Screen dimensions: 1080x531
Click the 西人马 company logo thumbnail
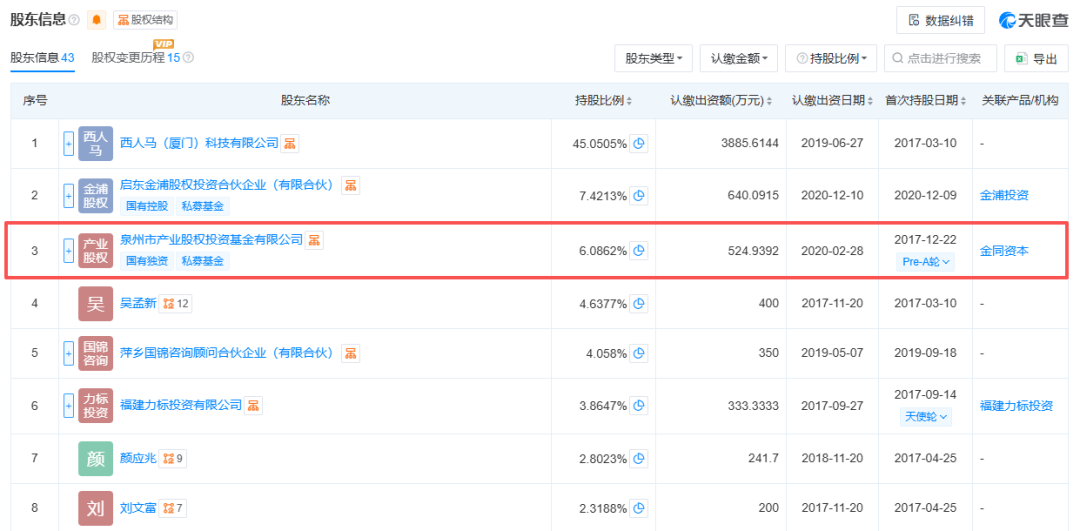pos(96,143)
